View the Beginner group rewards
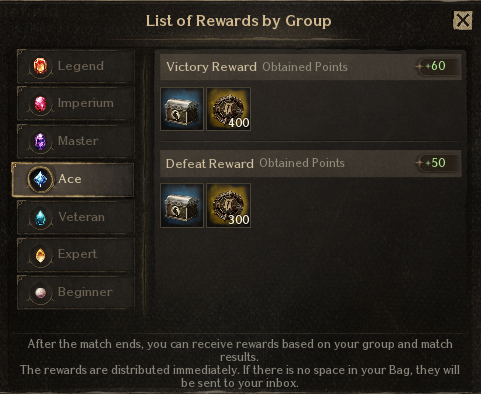 pos(76,292)
